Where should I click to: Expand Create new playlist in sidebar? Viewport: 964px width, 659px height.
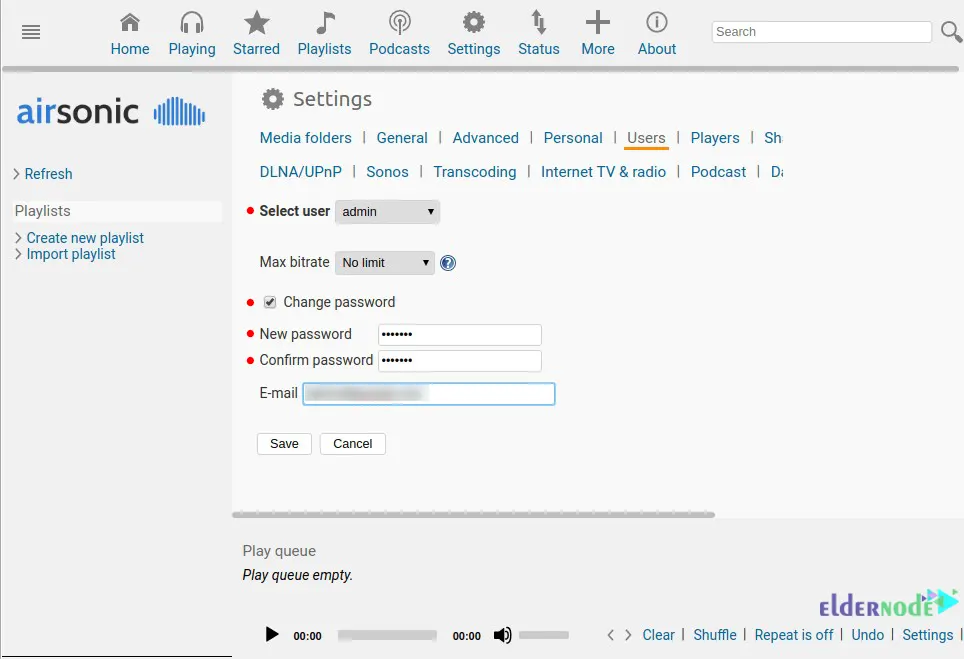[85, 238]
